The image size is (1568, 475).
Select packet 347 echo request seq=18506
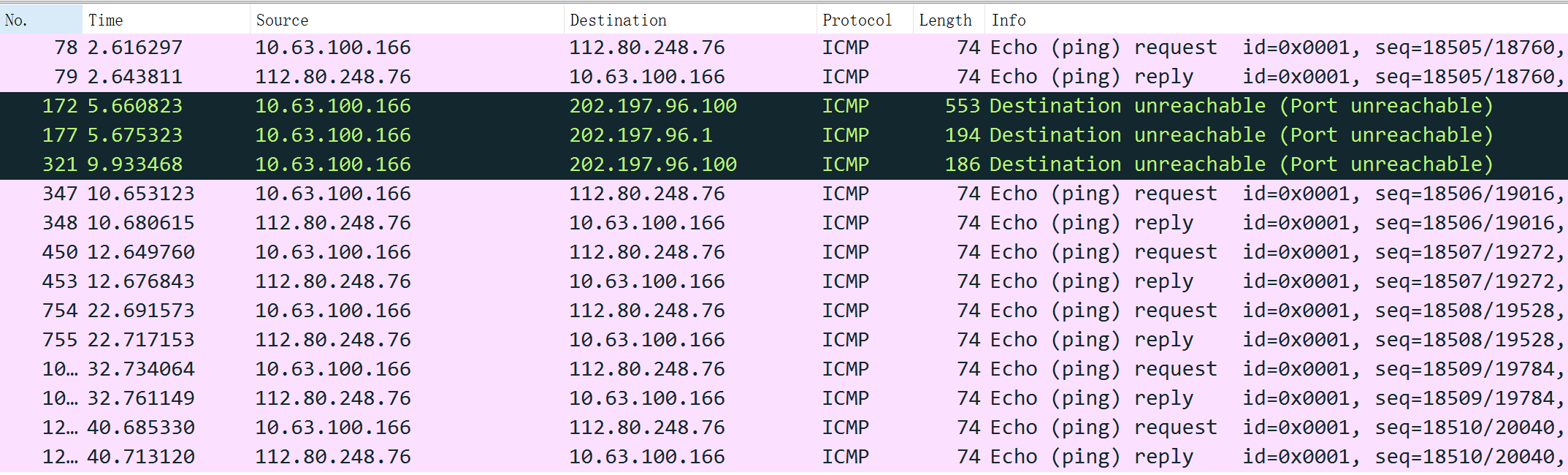[x=784, y=194]
